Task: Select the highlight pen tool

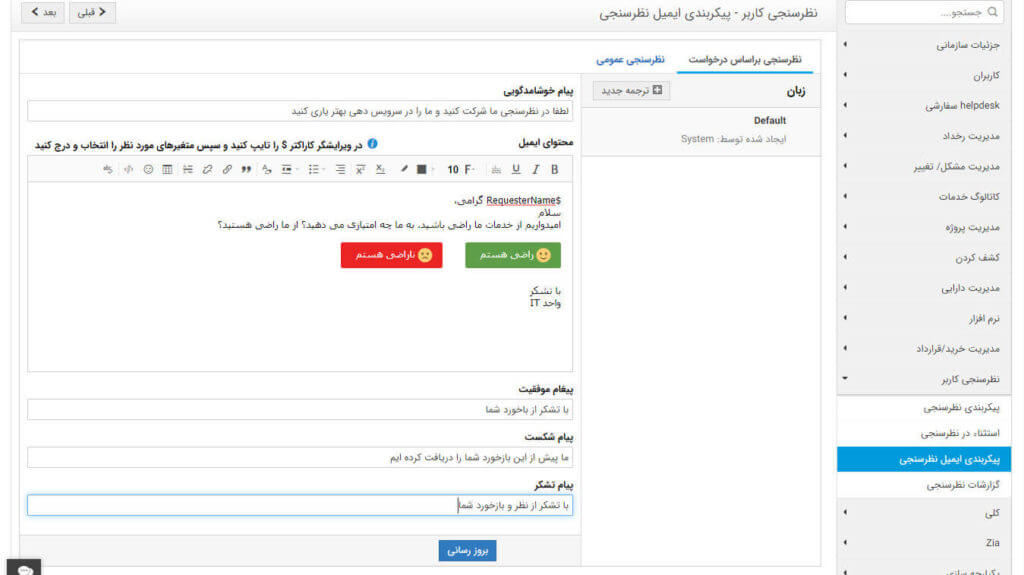Action: [x=404, y=169]
